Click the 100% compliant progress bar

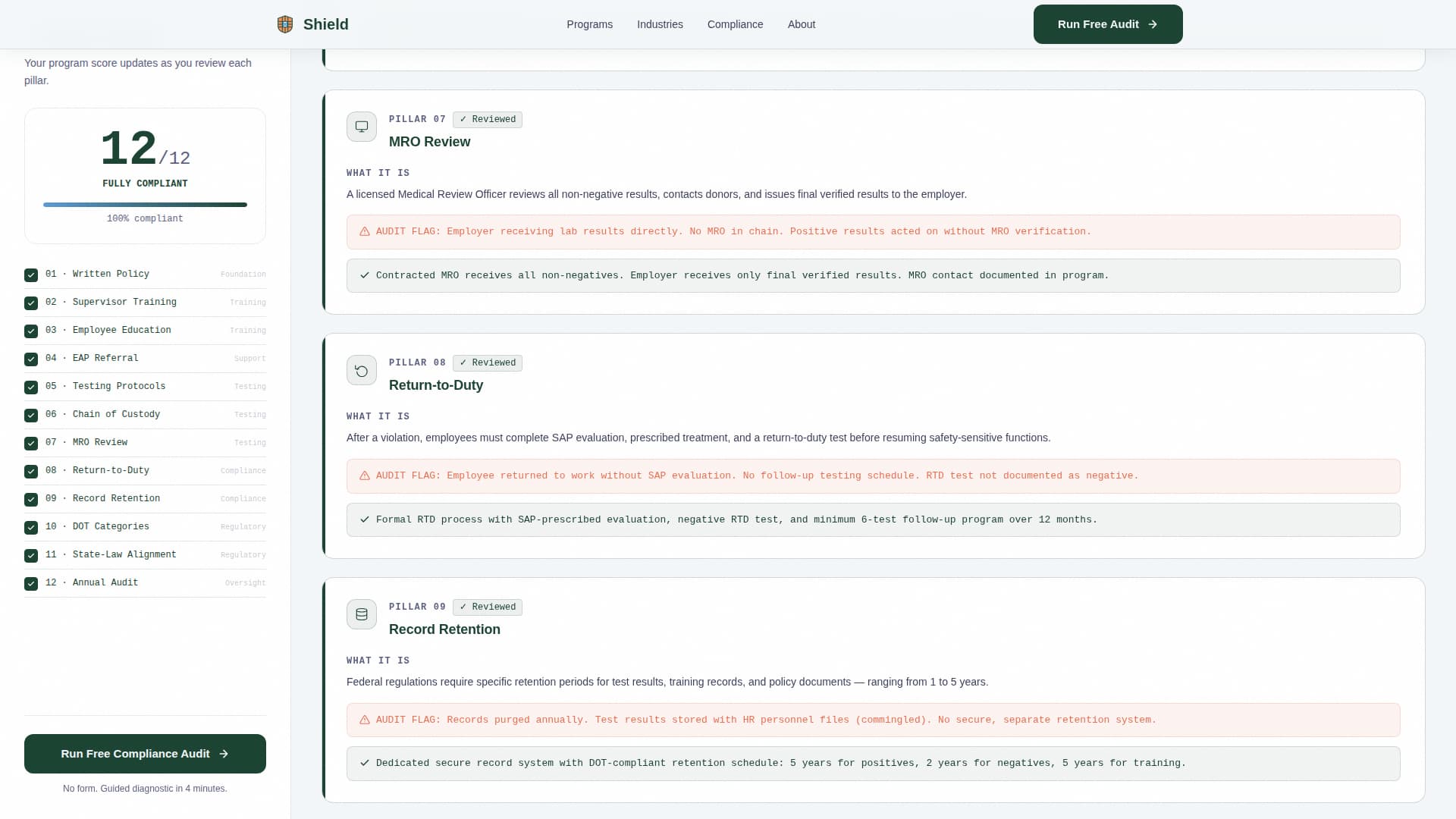[x=145, y=205]
